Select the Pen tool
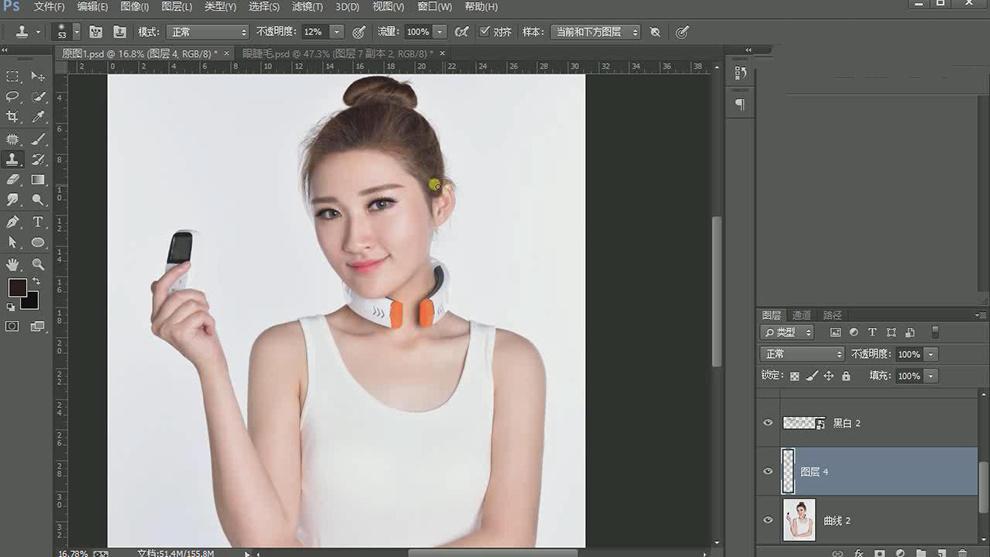This screenshot has height=557, width=990. coord(13,222)
